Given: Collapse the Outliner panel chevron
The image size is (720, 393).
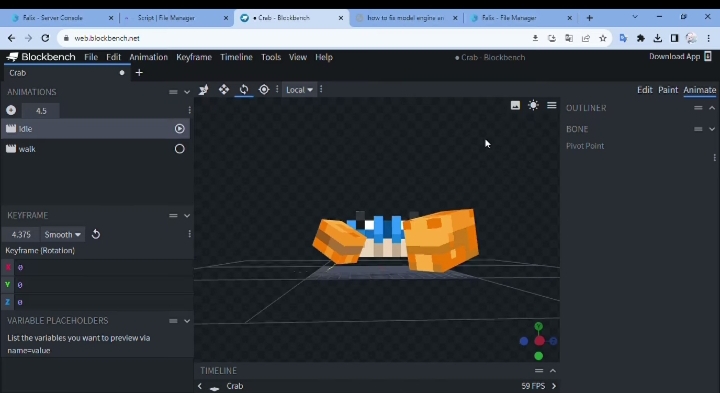Looking at the screenshot, I should pos(712,108).
